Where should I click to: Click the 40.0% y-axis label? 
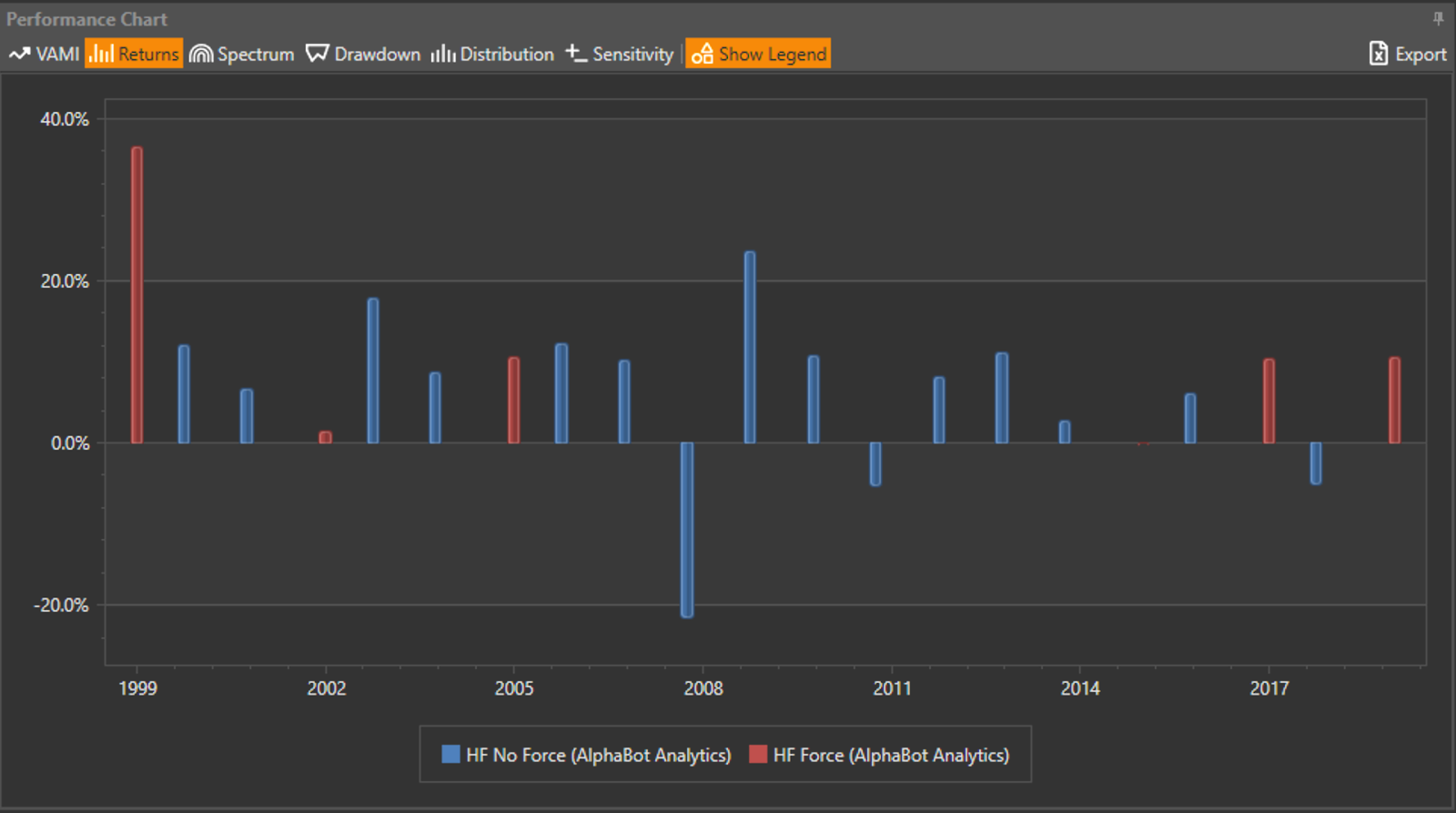click(65, 119)
